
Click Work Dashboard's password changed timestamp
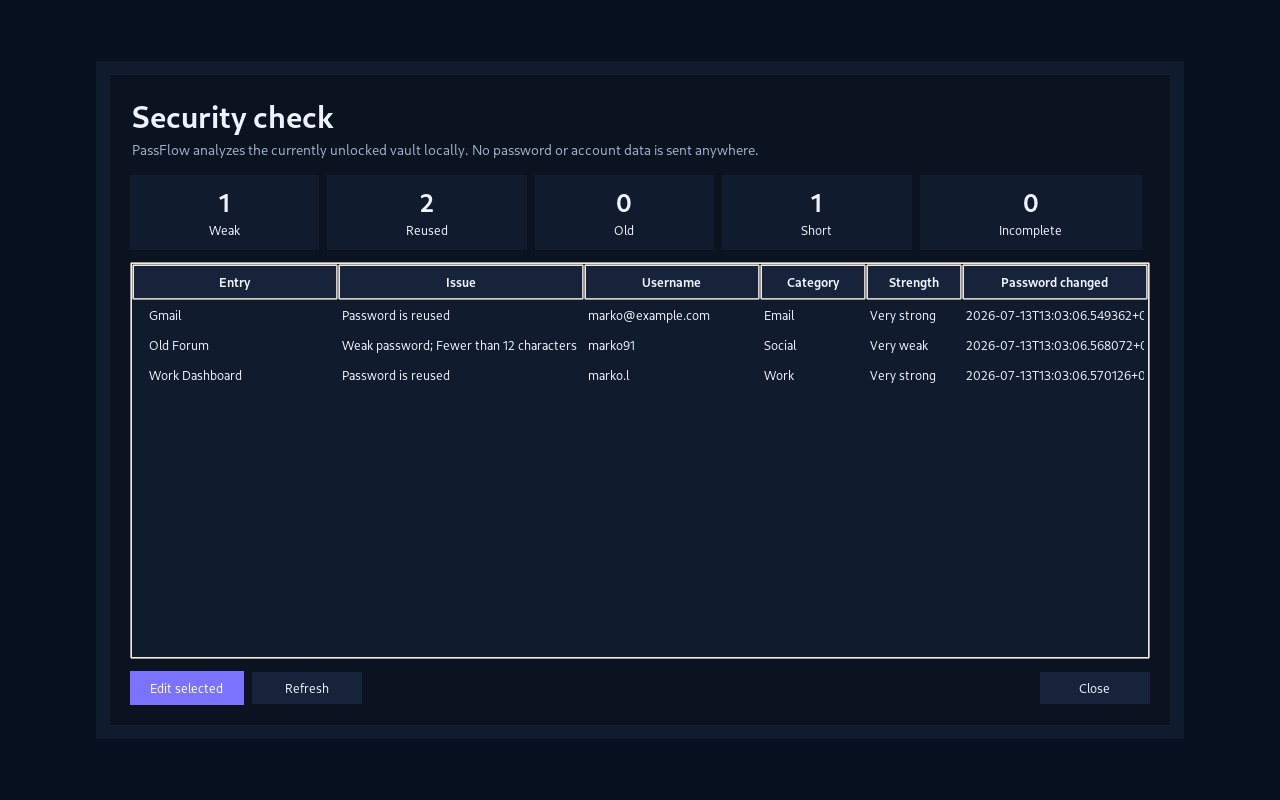(x=1055, y=375)
